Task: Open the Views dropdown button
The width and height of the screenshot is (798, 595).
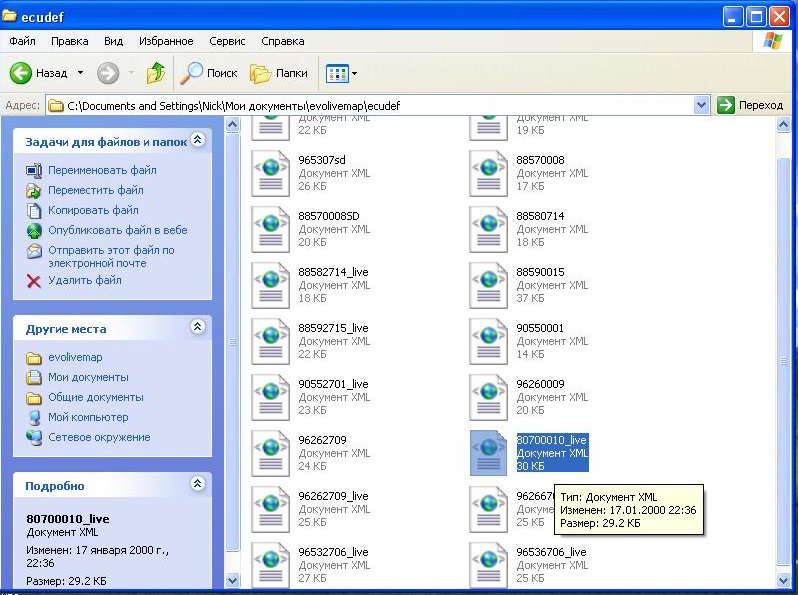Action: 342,73
